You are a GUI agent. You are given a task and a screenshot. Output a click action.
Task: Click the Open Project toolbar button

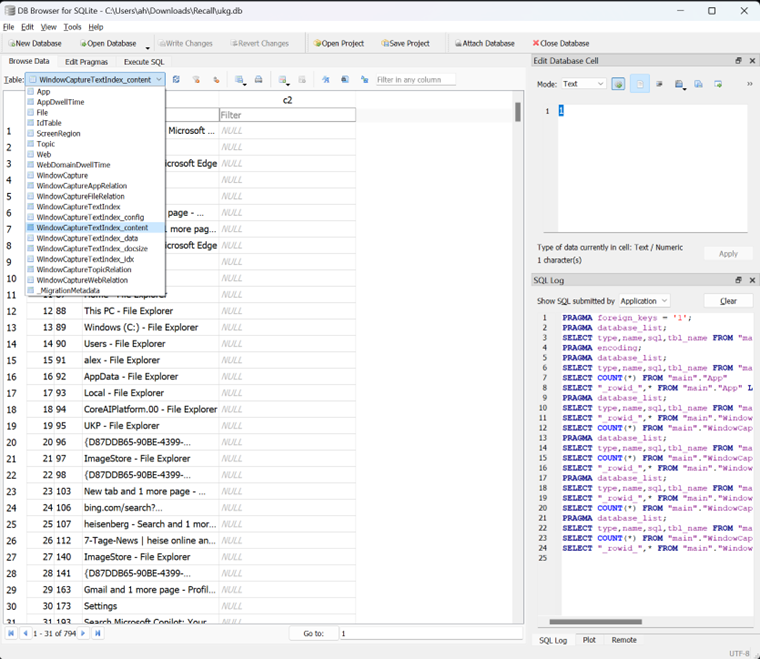coord(338,44)
